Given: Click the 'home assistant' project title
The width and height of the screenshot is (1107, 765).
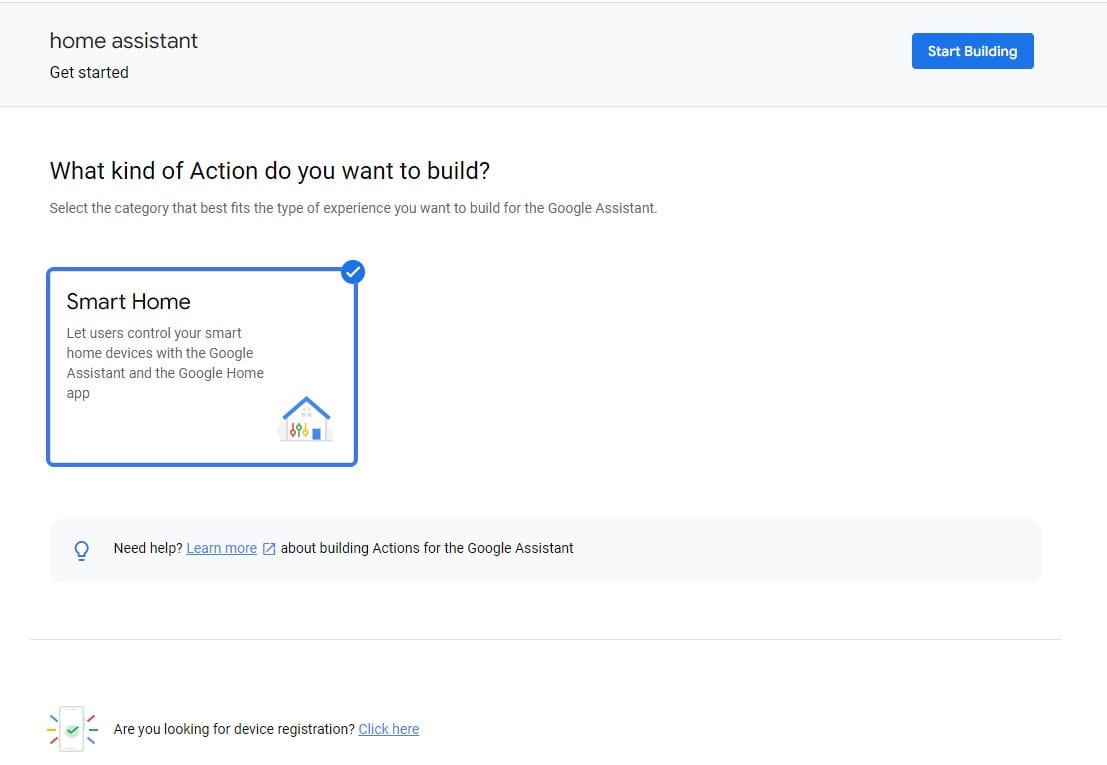Looking at the screenshot, I should point(124,41).
